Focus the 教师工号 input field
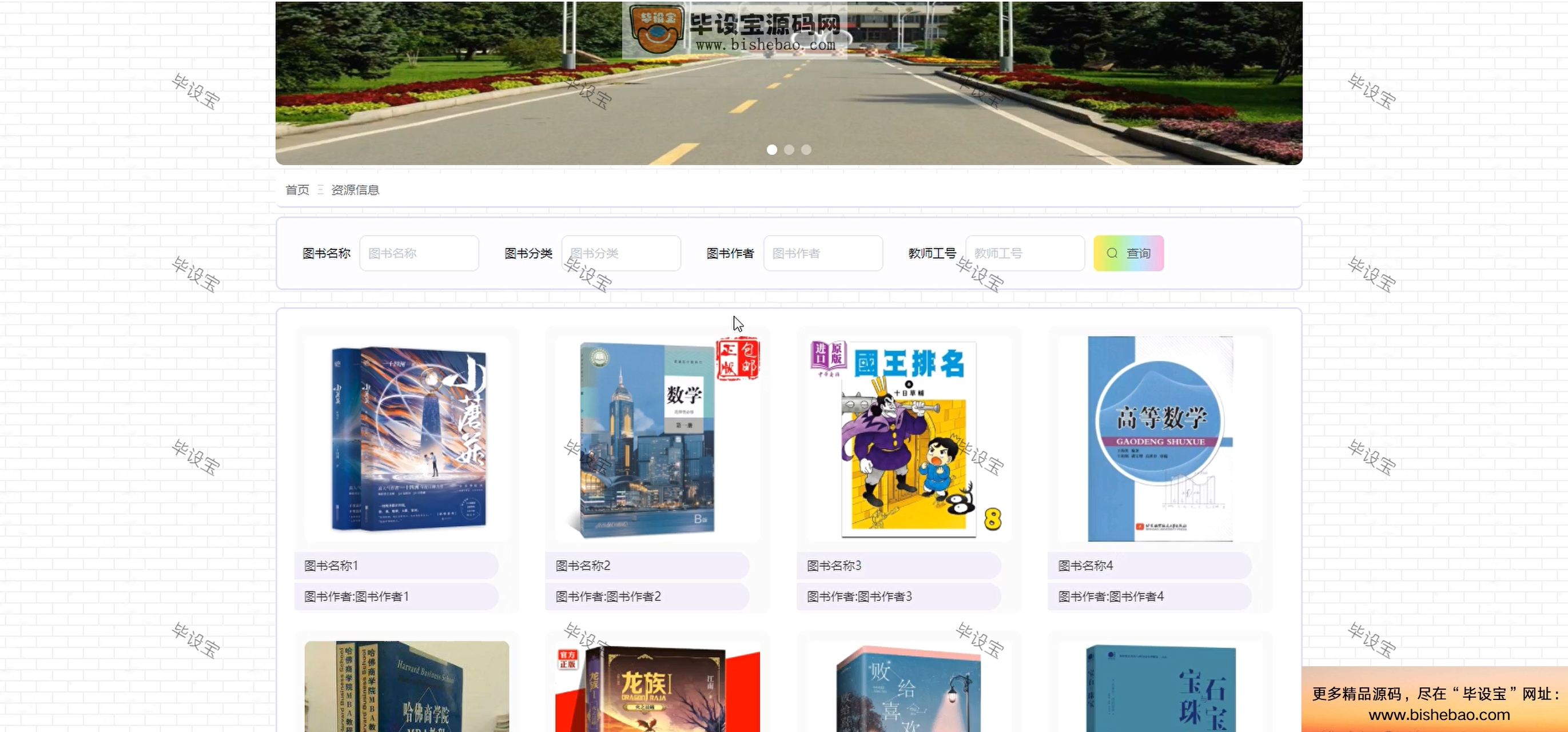The image size is (1568, 732). [x=1025, y=253]
